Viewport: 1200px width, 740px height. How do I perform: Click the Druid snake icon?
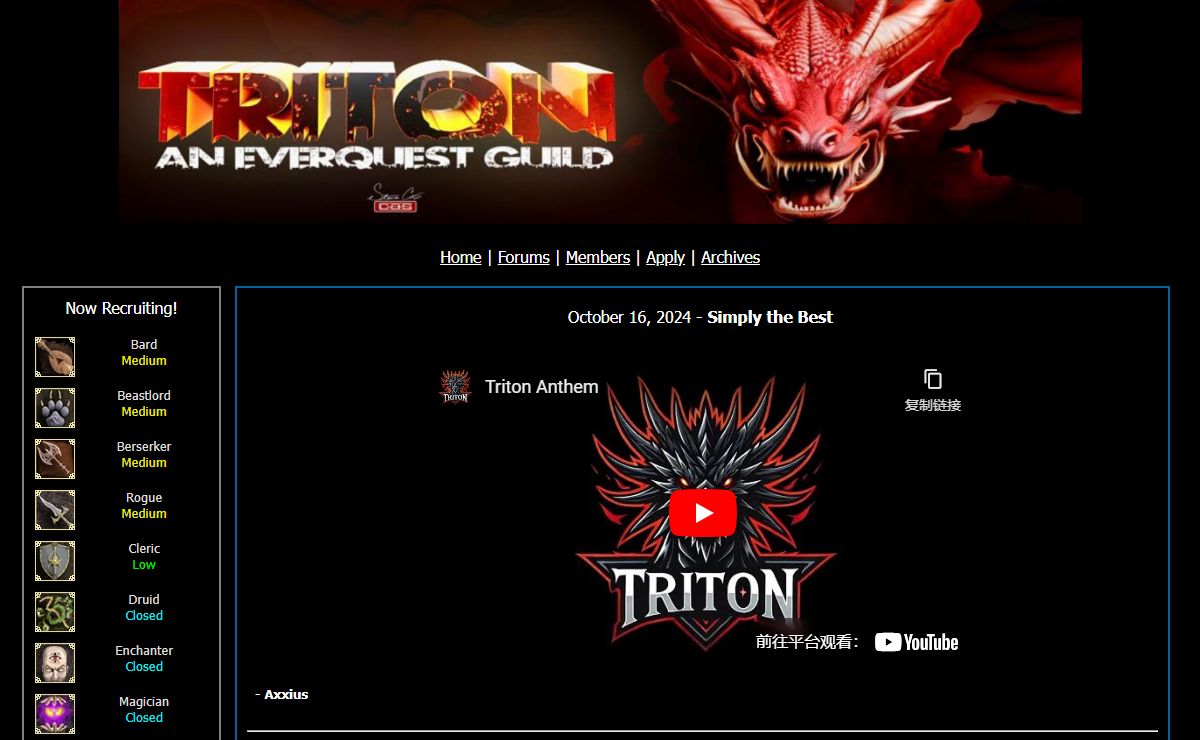pos(55,612)
